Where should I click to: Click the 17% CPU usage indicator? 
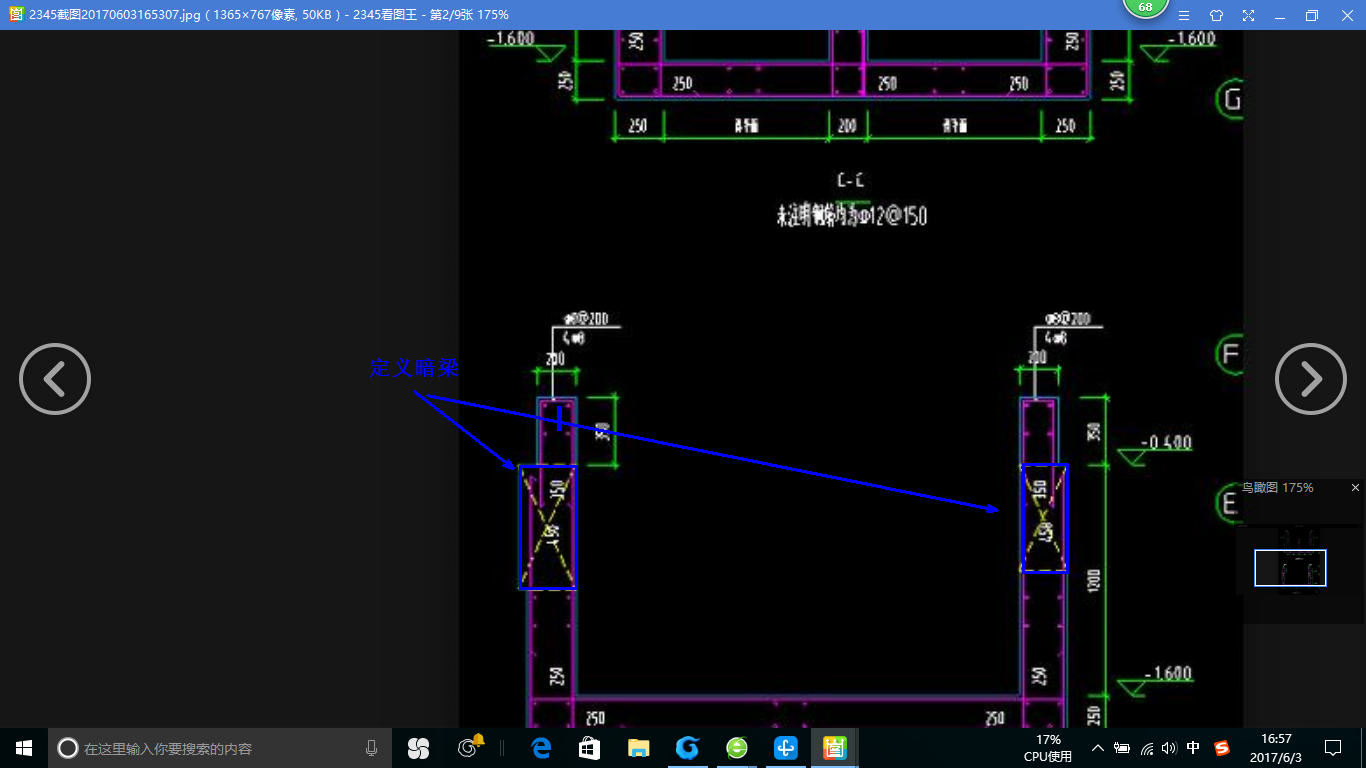1048,748
